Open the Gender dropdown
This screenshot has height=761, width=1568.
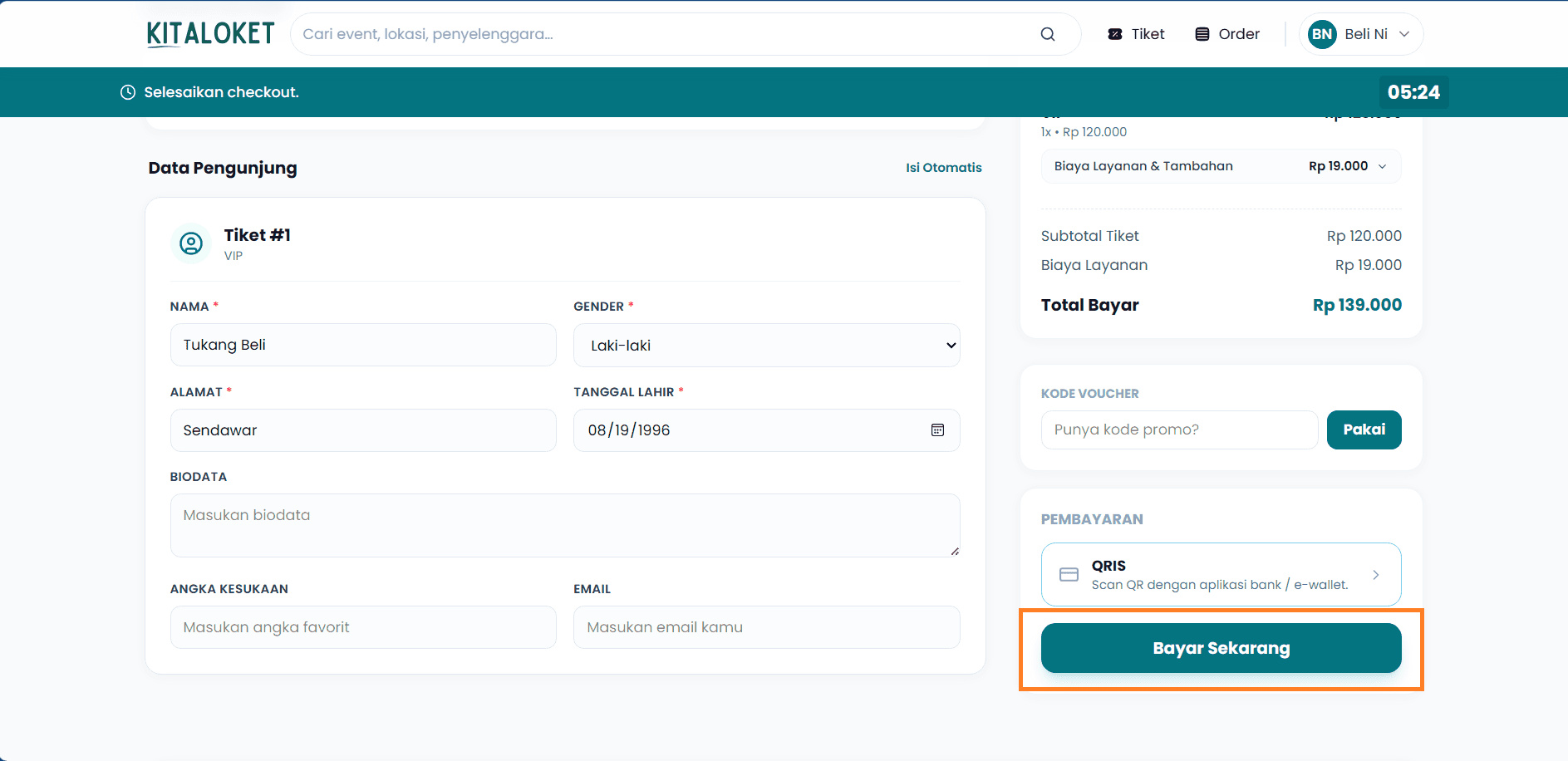point(766,346)
